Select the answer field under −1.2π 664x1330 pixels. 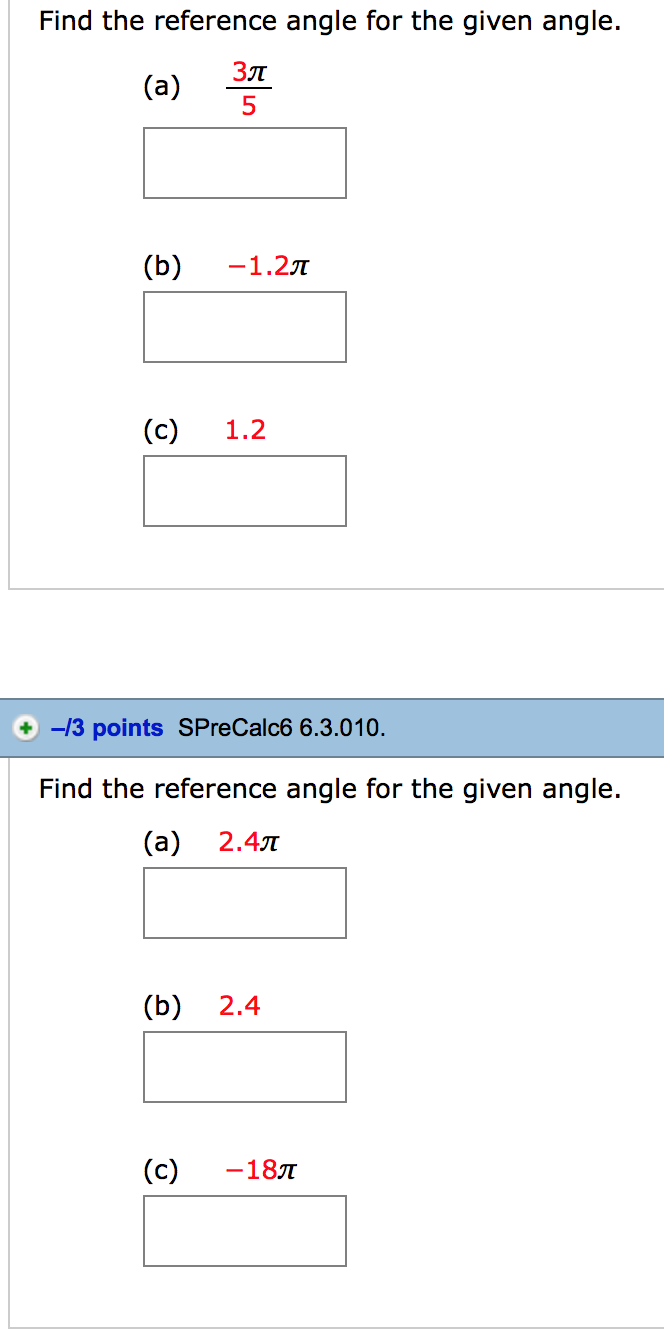coord(245,327)
